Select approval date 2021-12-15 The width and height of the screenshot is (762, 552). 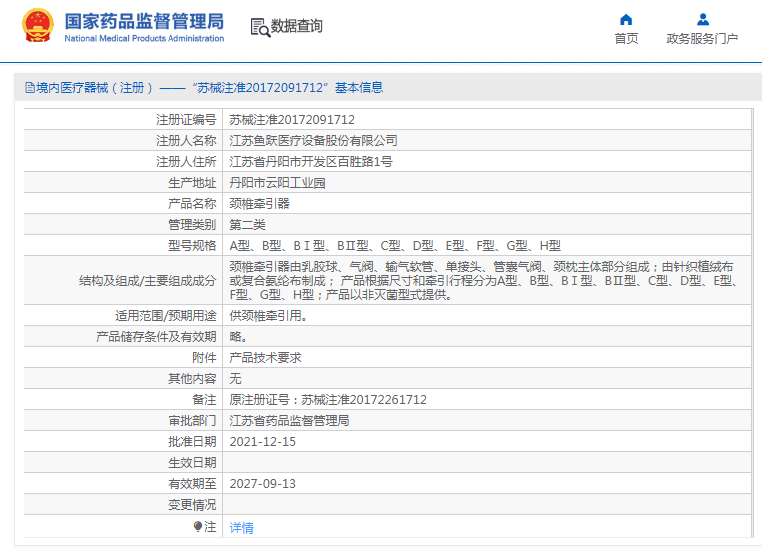coord(262,442)
